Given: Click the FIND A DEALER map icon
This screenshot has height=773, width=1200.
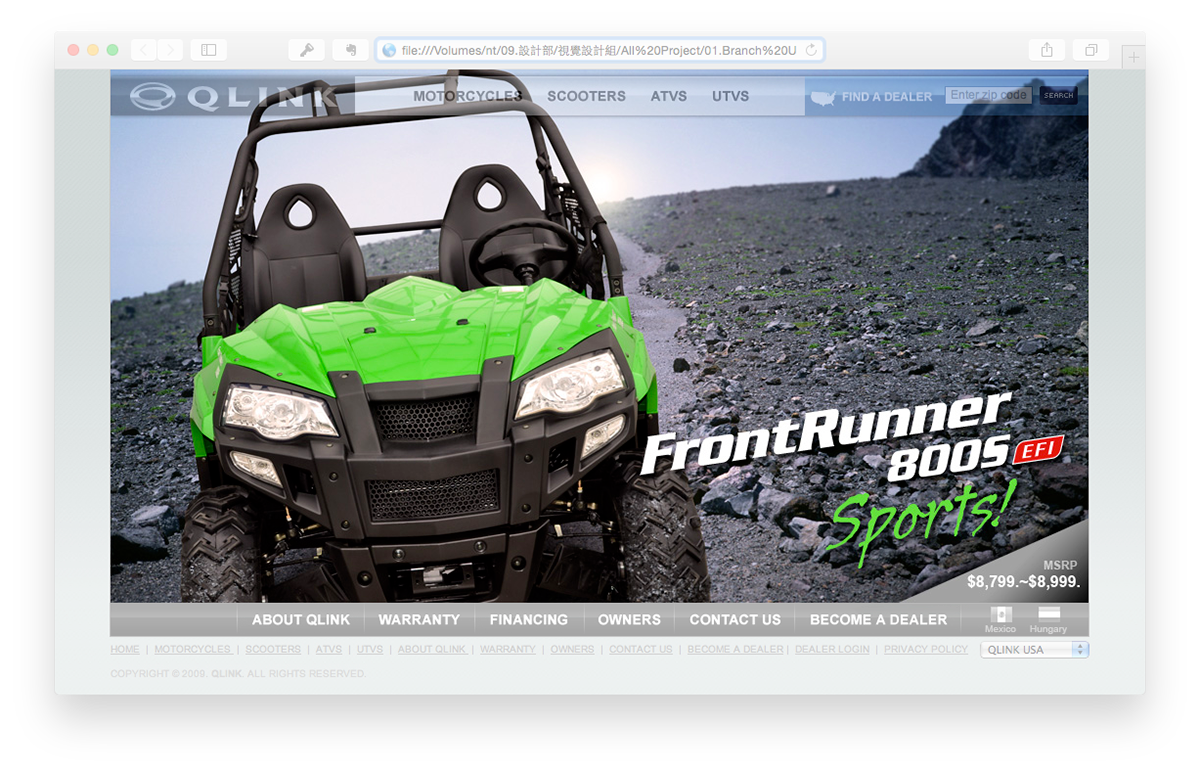Looking at the screenshot, I should (822, 97).
